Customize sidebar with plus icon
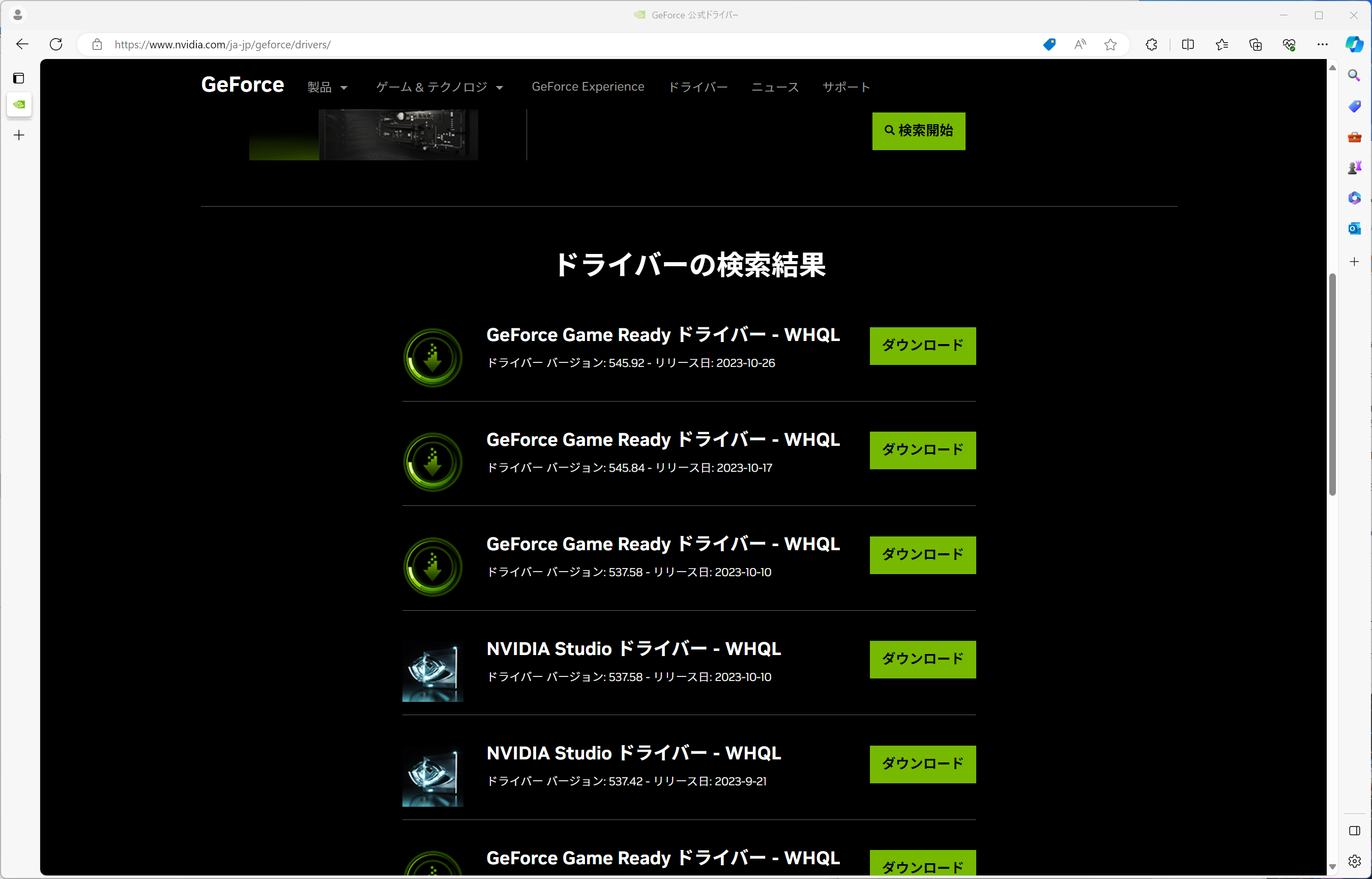The height and width of the screenshot is (879, 1372). (x=1354, y=262)
